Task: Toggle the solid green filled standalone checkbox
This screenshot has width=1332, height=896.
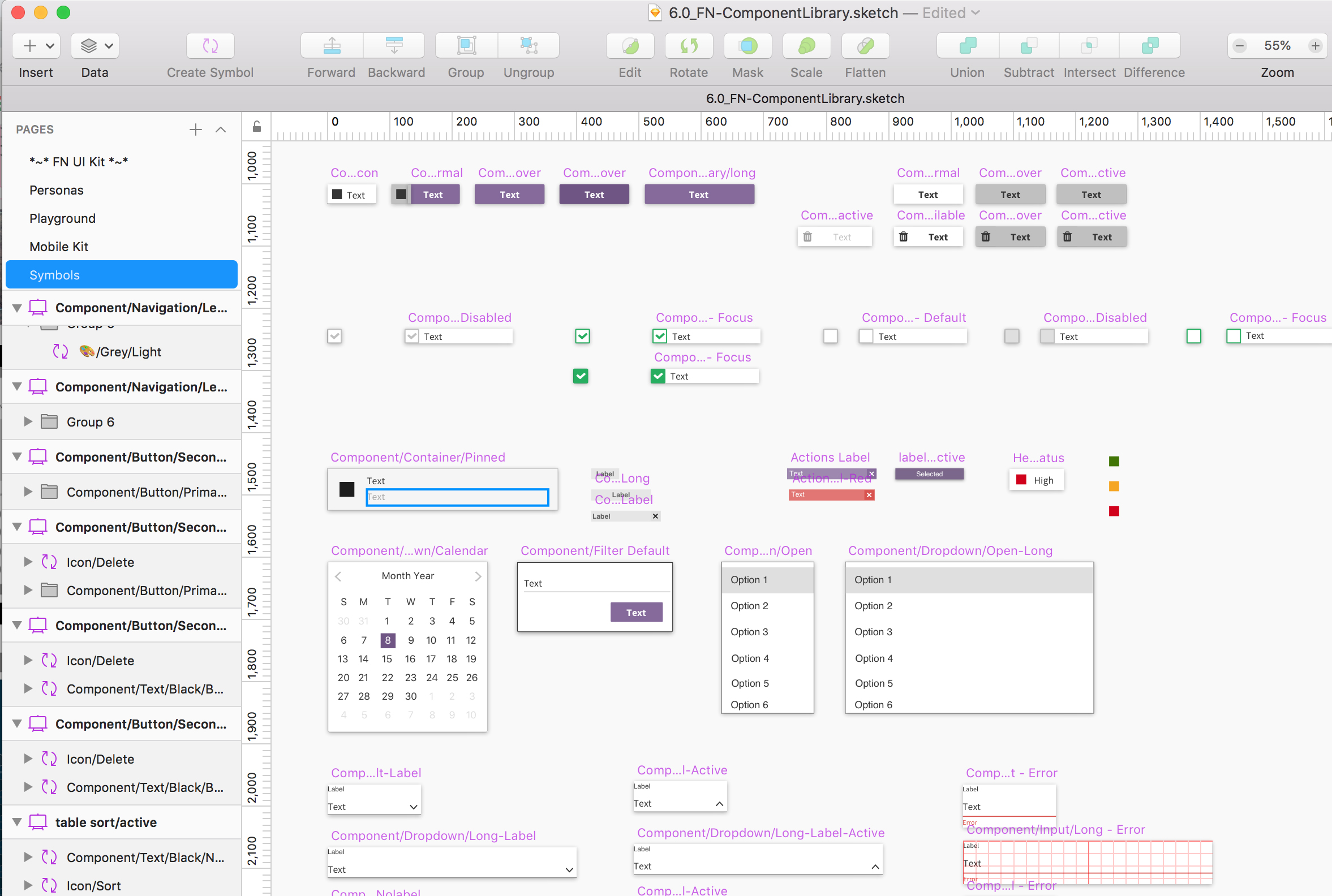Action: [581, 376]
